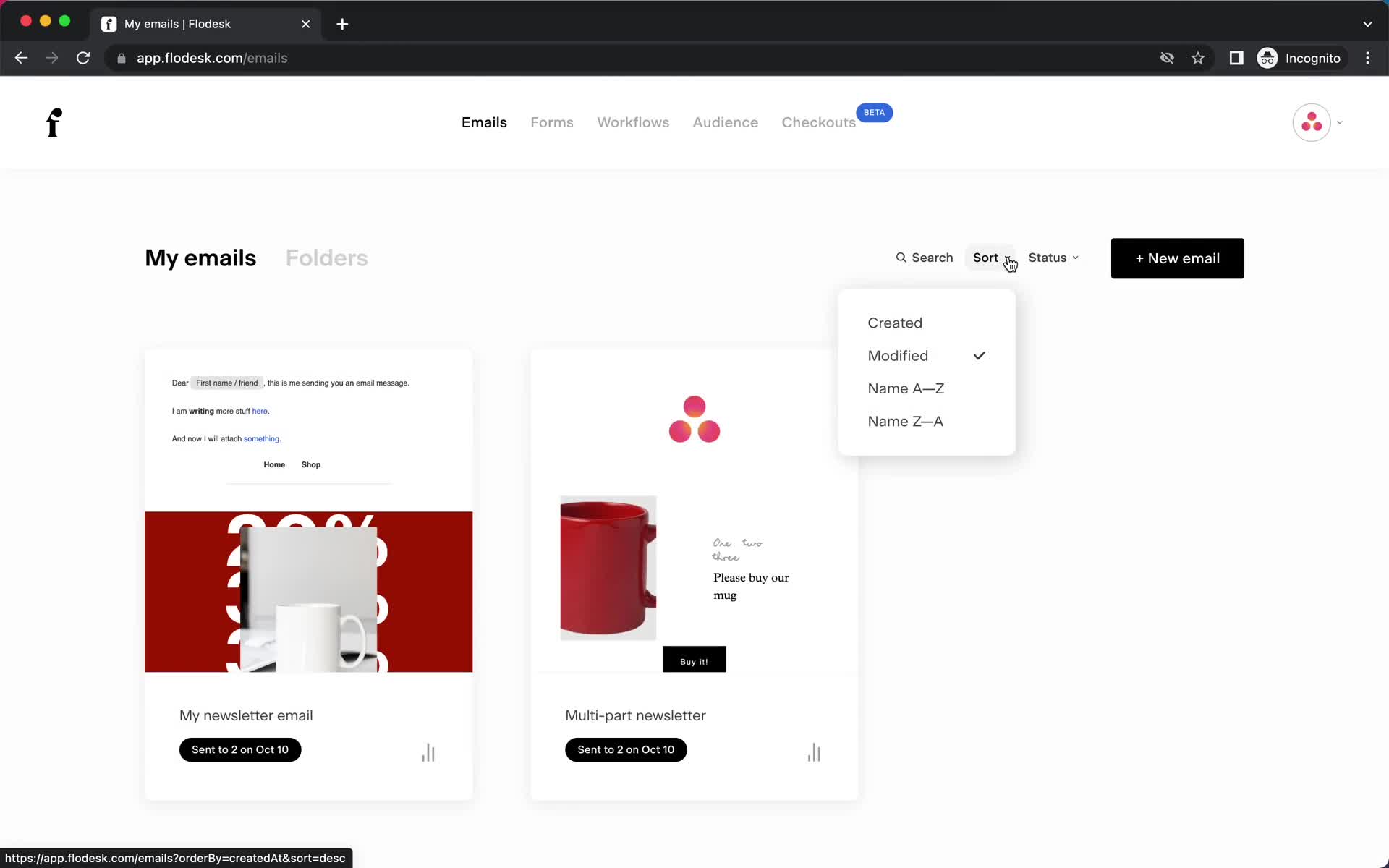Click the analytics bar icon on My newsletter email
1389x868 pixels.
[x=428, y=752]
